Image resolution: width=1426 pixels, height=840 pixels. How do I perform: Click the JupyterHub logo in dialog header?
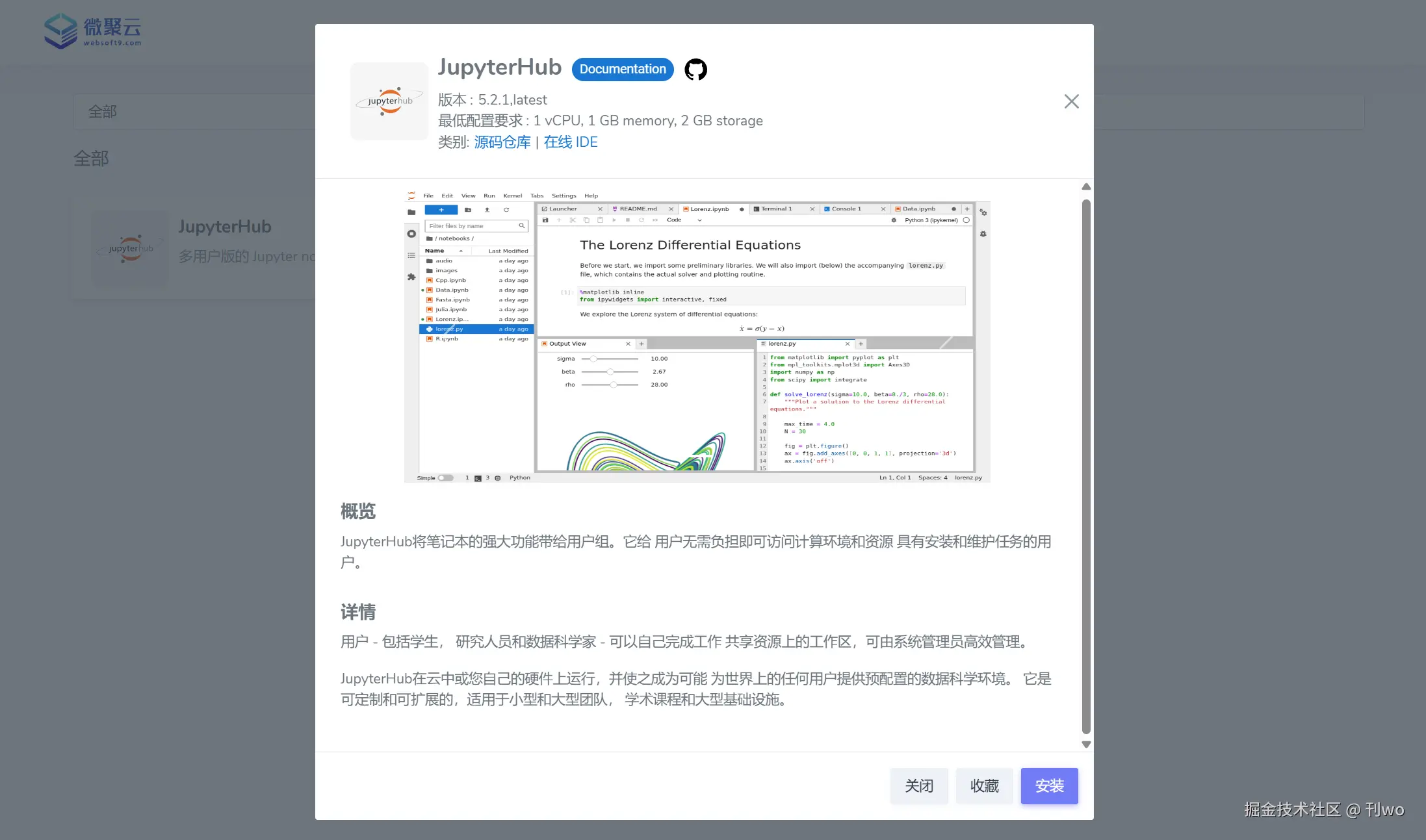tap(389, 101)
